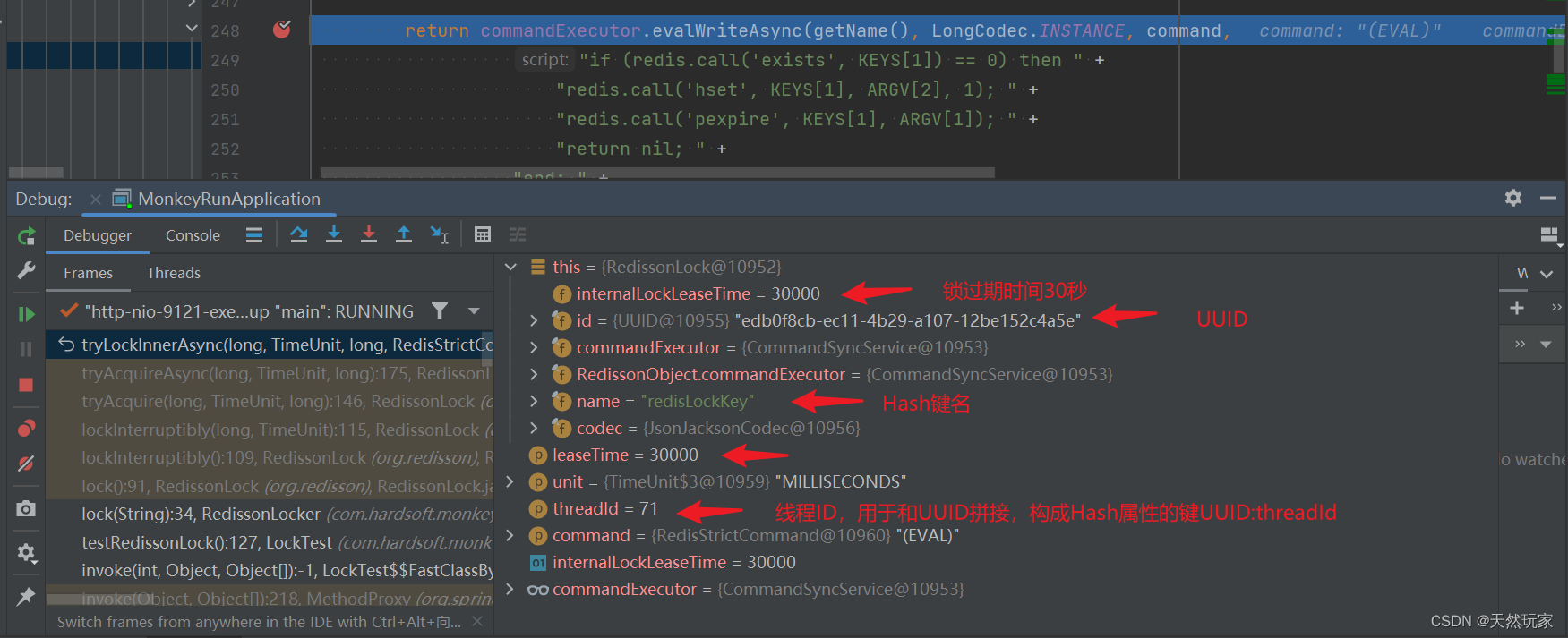Expand the commandExecutor field node under this
The width and height of the screenshot is (1568, 638).
[x=534, y=347]
